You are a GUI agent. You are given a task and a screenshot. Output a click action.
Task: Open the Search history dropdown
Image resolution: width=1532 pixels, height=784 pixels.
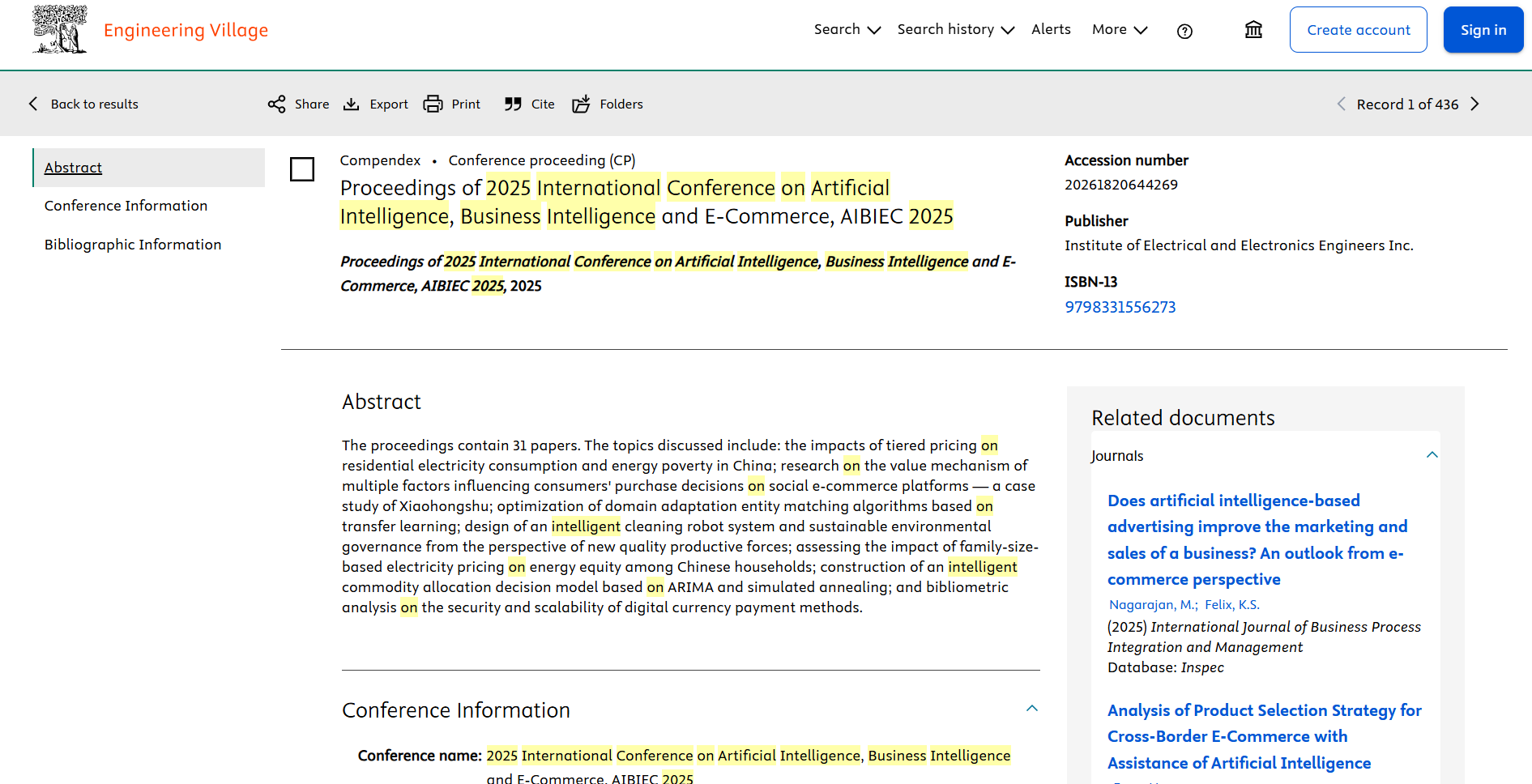(956, 30)
